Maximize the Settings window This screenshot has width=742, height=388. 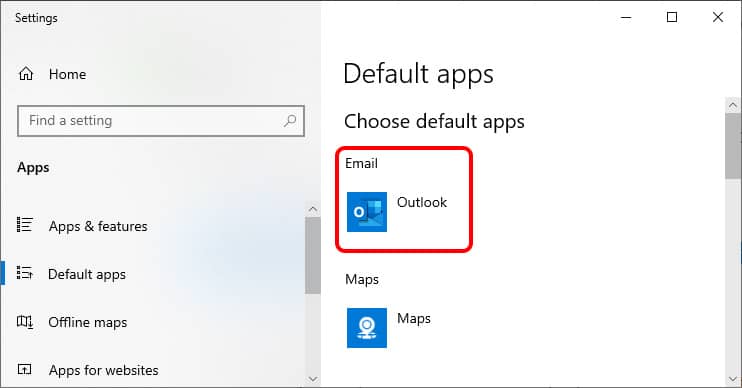point(672,18)
